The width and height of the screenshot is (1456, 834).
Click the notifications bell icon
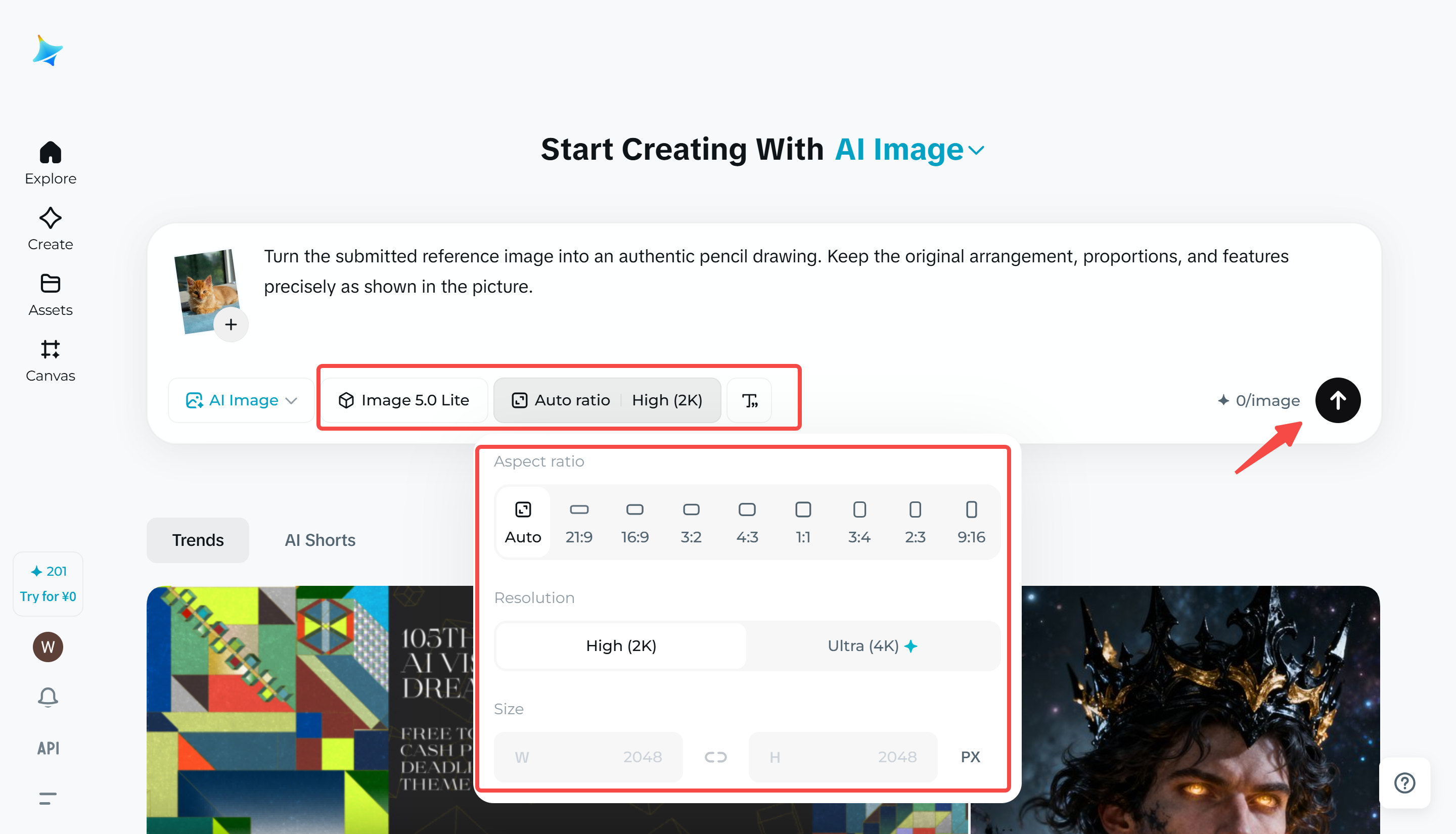click(x=48, y=697)
